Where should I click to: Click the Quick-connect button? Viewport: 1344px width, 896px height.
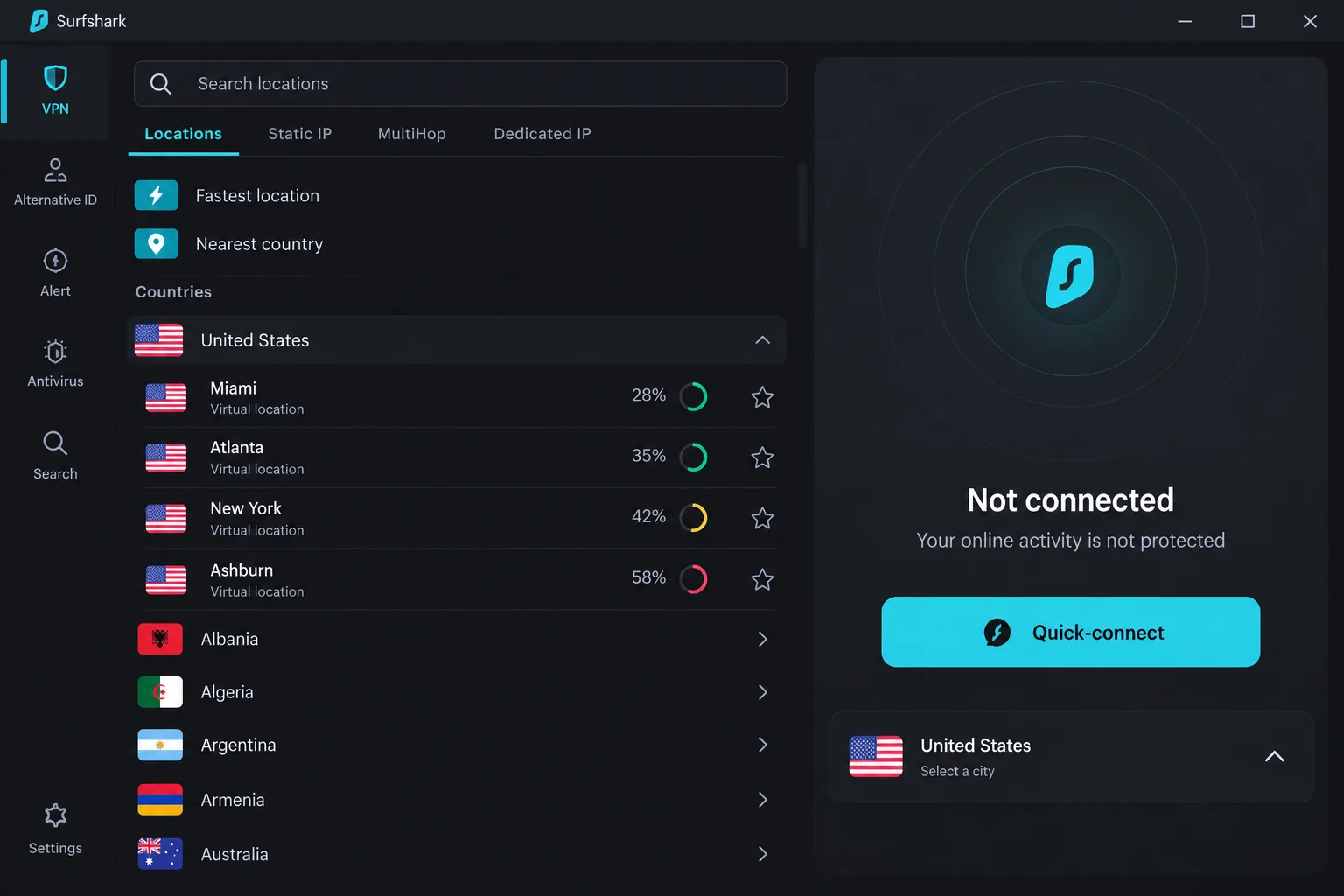point(1070,632)
